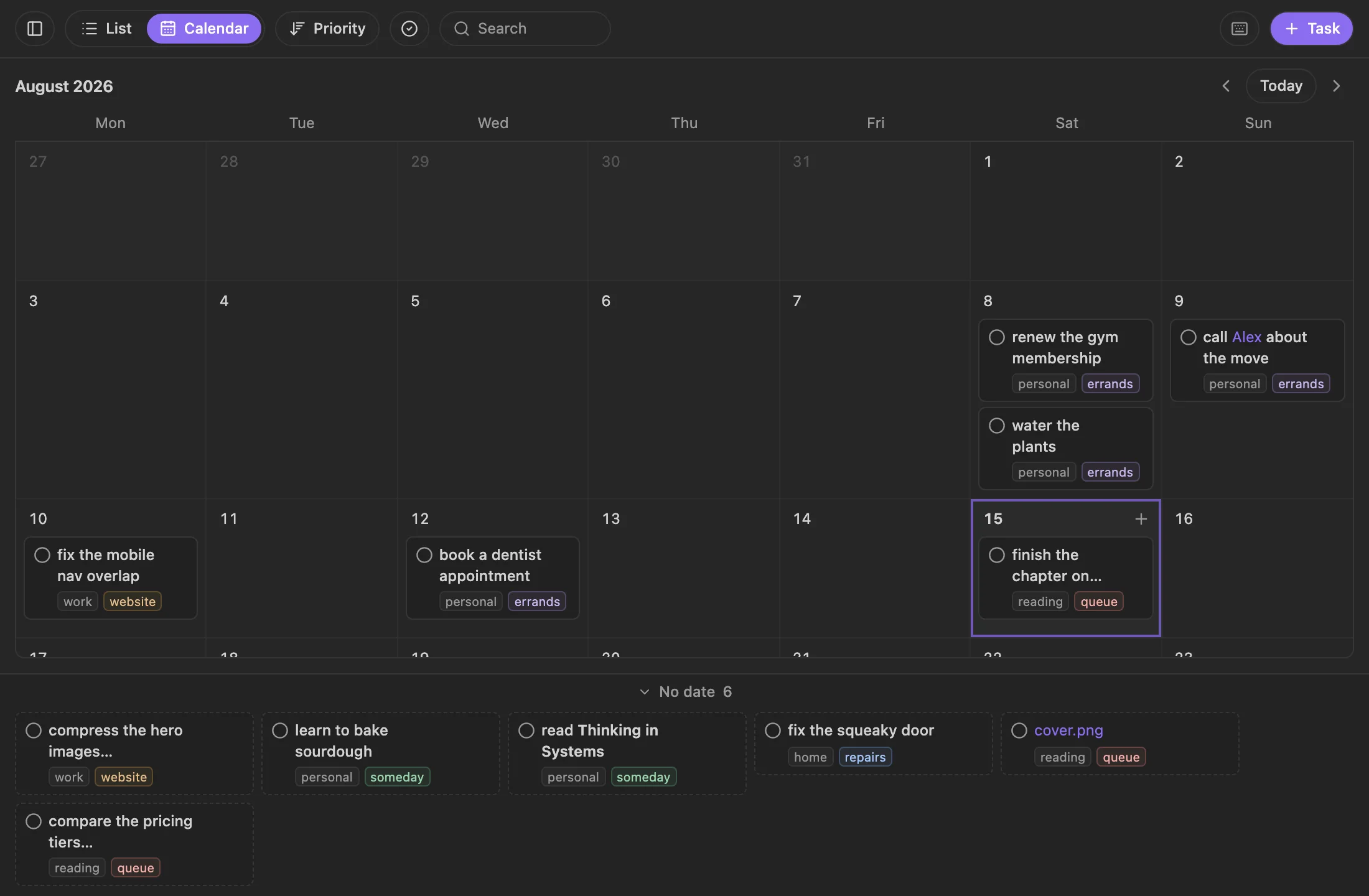Click website tag on mobile nav task

coord(133,602)
